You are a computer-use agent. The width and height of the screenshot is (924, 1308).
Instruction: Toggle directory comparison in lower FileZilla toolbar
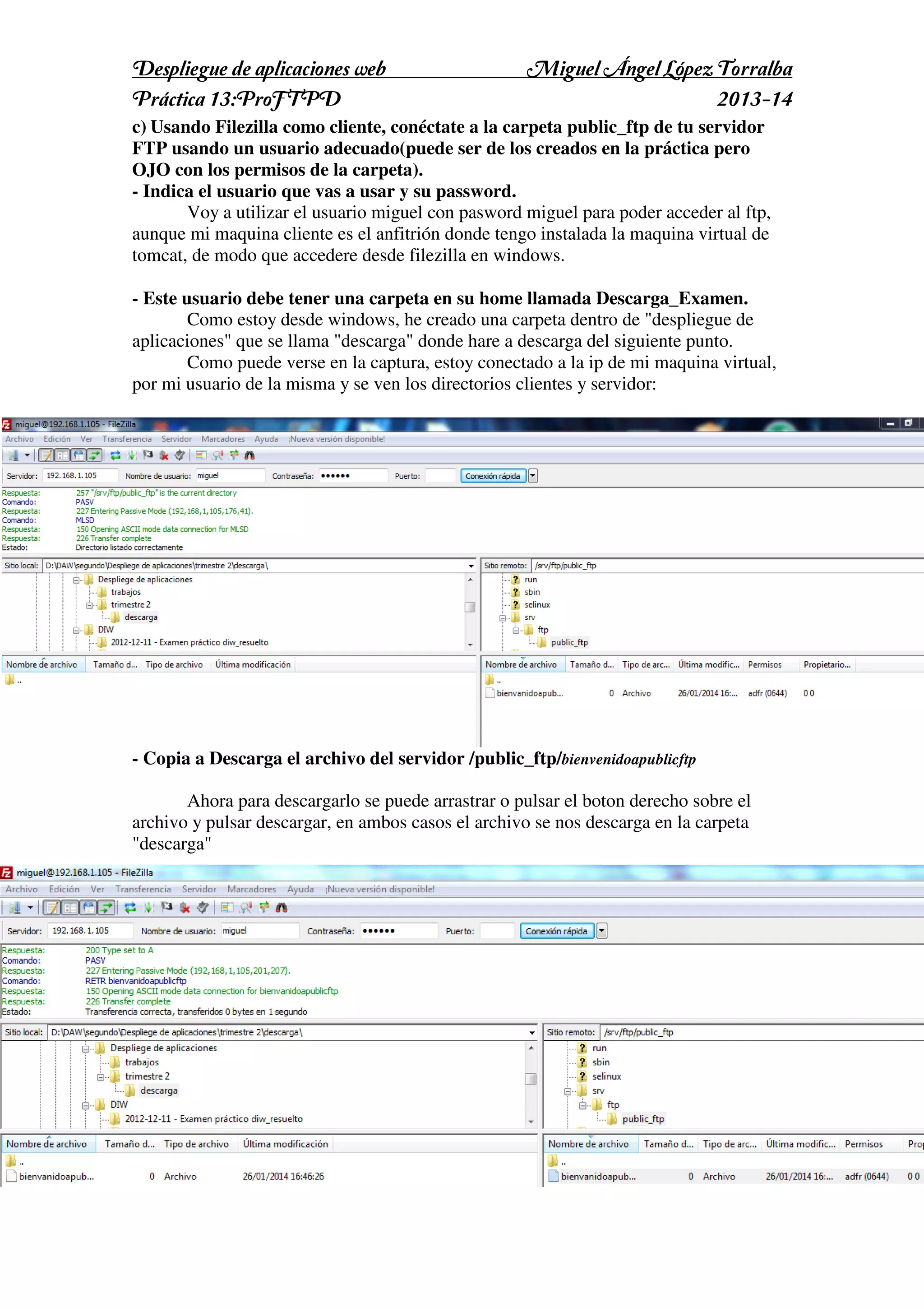coord(245,908)
